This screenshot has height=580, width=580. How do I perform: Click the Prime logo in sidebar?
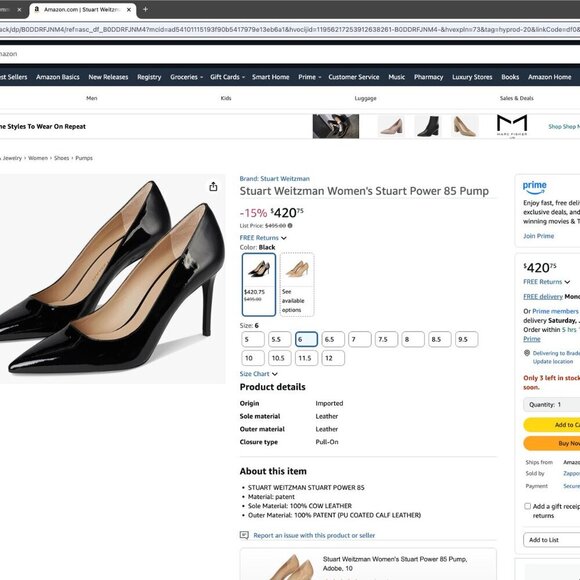point(535,187)
